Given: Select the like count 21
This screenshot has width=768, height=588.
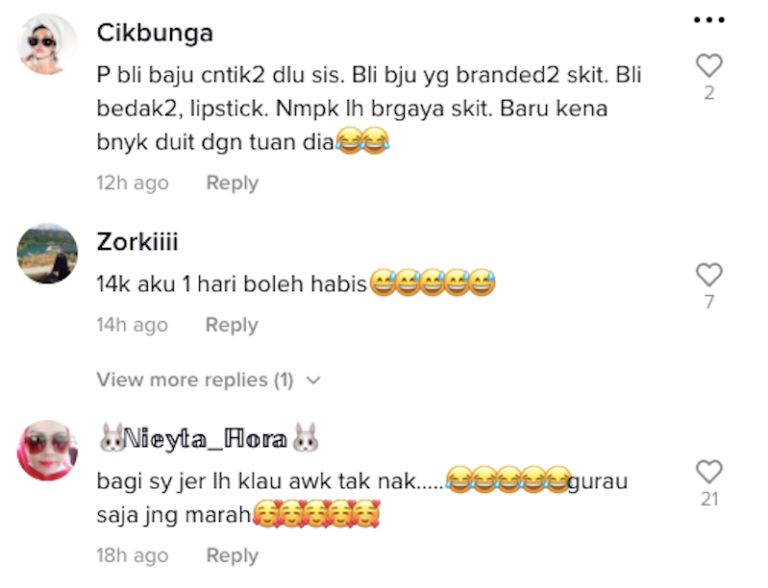Looking at the screenshot, I should point(709,499).
